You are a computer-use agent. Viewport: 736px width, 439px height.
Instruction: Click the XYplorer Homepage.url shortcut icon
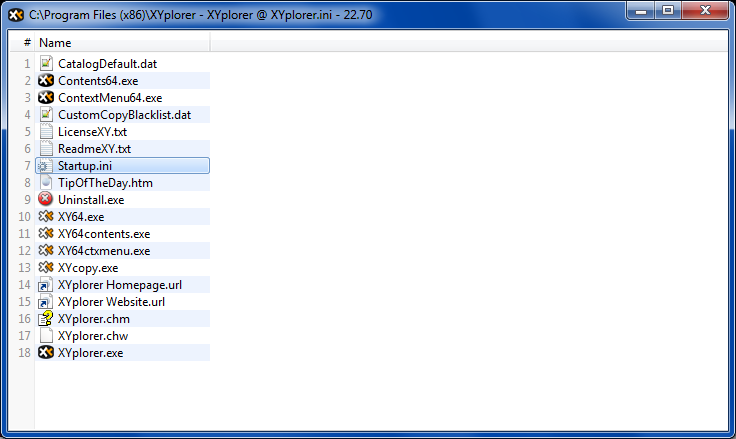click(45, 285)
